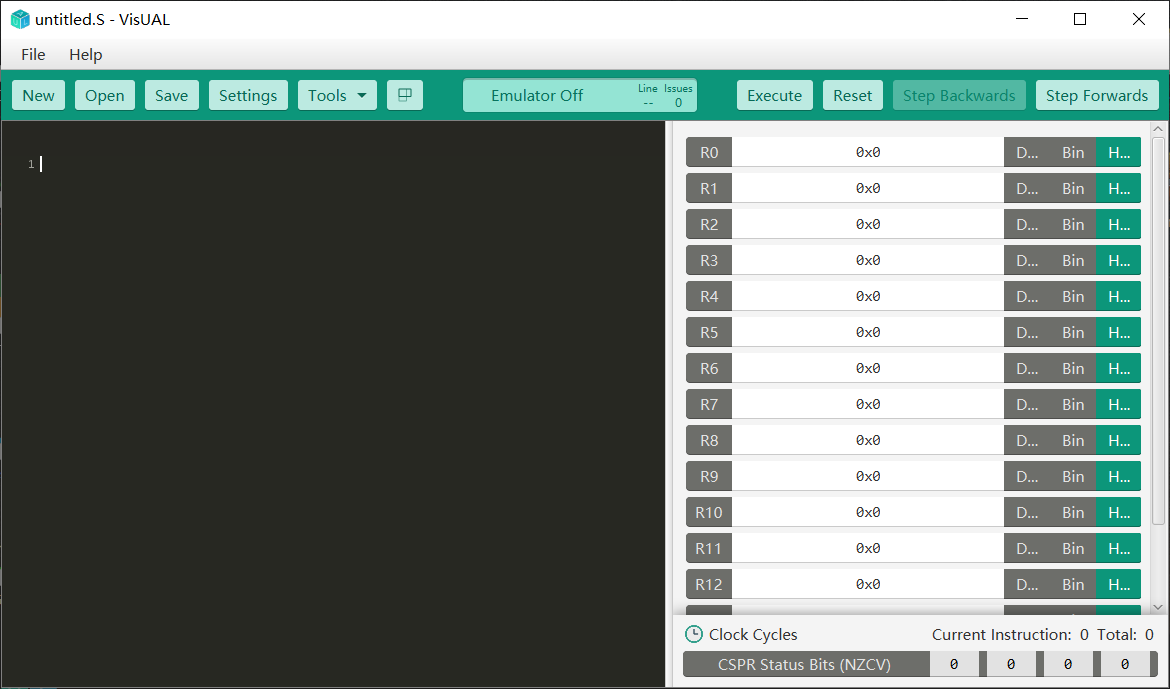1170x689 pixels.
Task: Click CSPR Status Bits (NZCV) label
Action: [x=804, y=664]
